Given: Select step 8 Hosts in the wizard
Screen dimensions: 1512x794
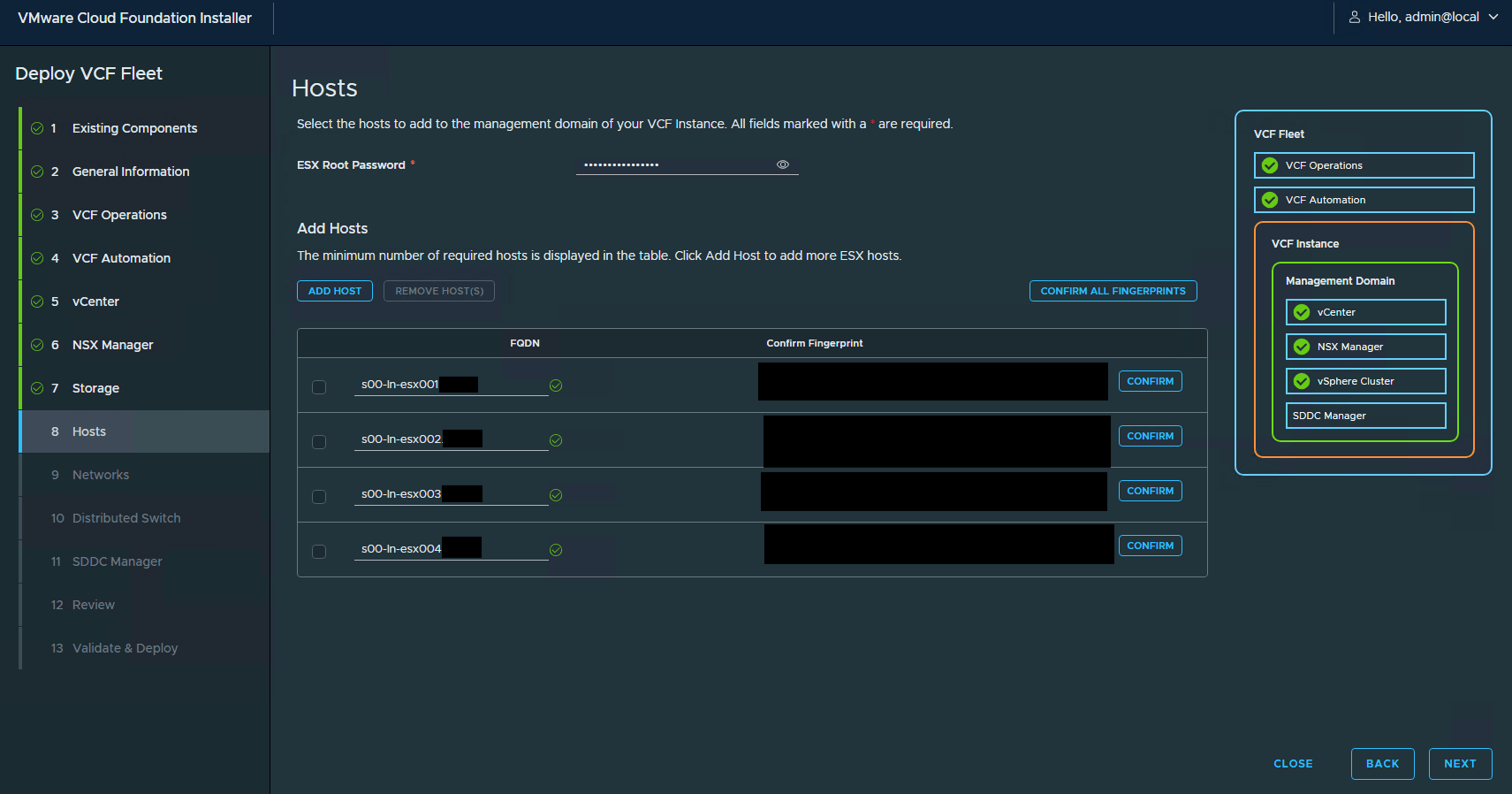Looking at the screenshot, I should 144,431.
